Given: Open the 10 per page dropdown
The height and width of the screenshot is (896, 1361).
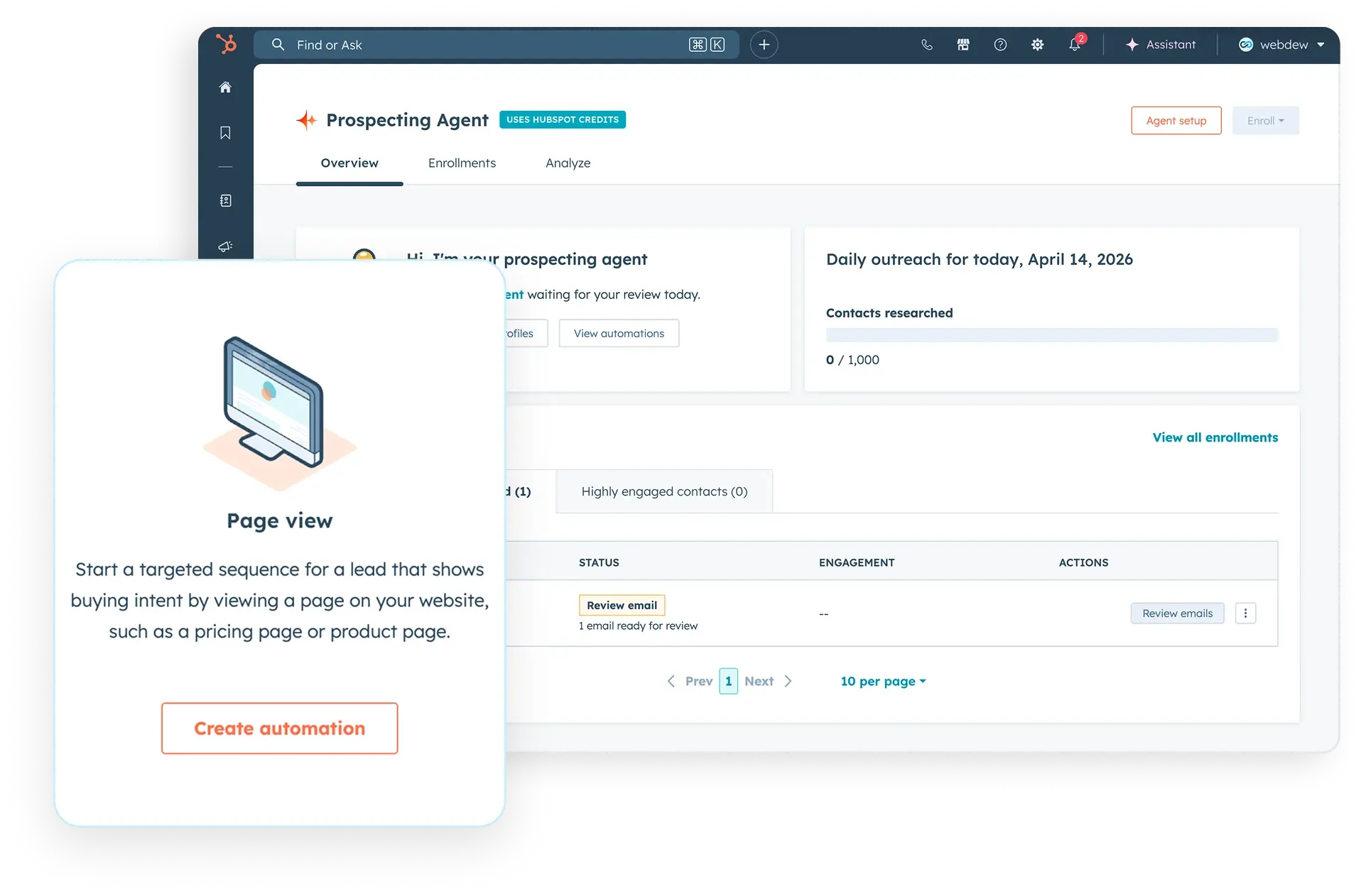Looking at the screenshot, I should click(883, 682).
